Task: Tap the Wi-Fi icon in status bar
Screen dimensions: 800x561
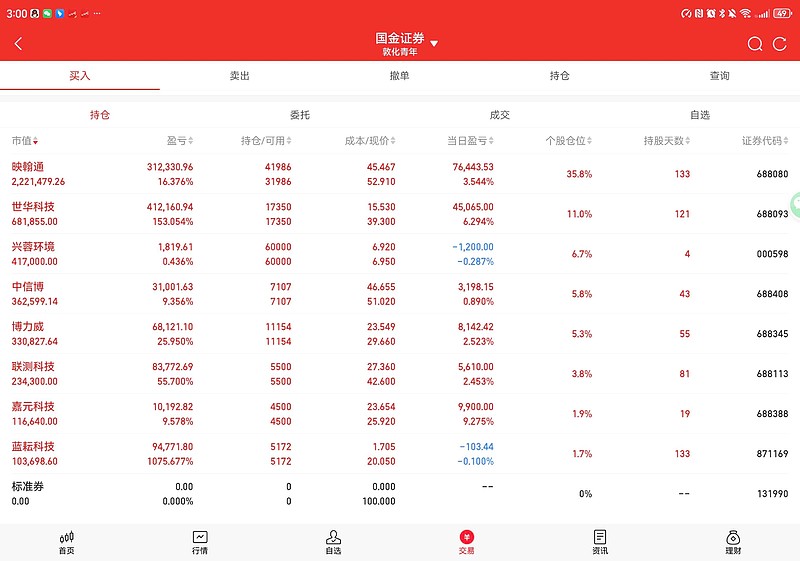Action: coord(745,13)
